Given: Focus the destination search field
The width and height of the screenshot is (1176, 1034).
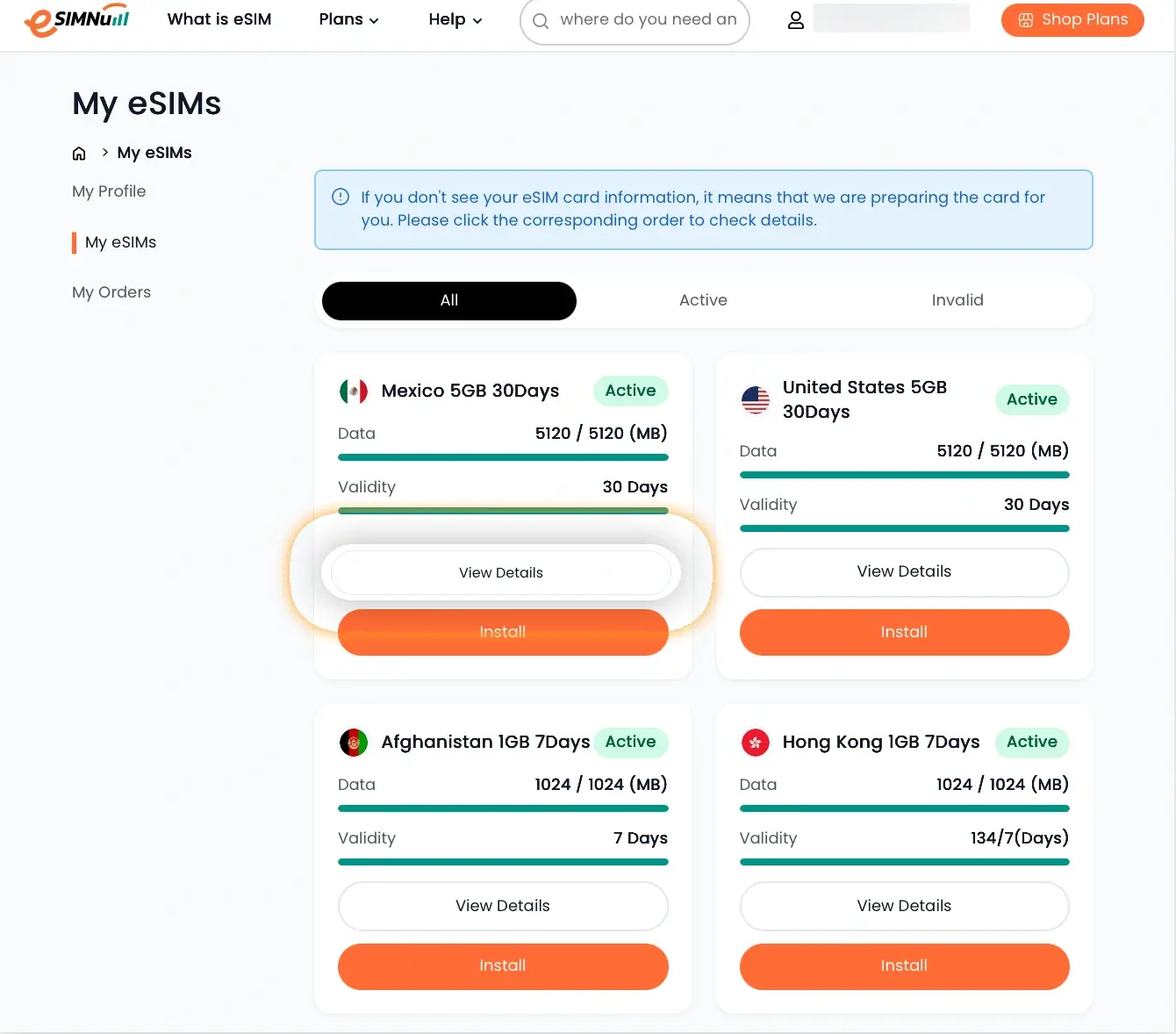Looking at the screenshot, I should coord(648,20).
